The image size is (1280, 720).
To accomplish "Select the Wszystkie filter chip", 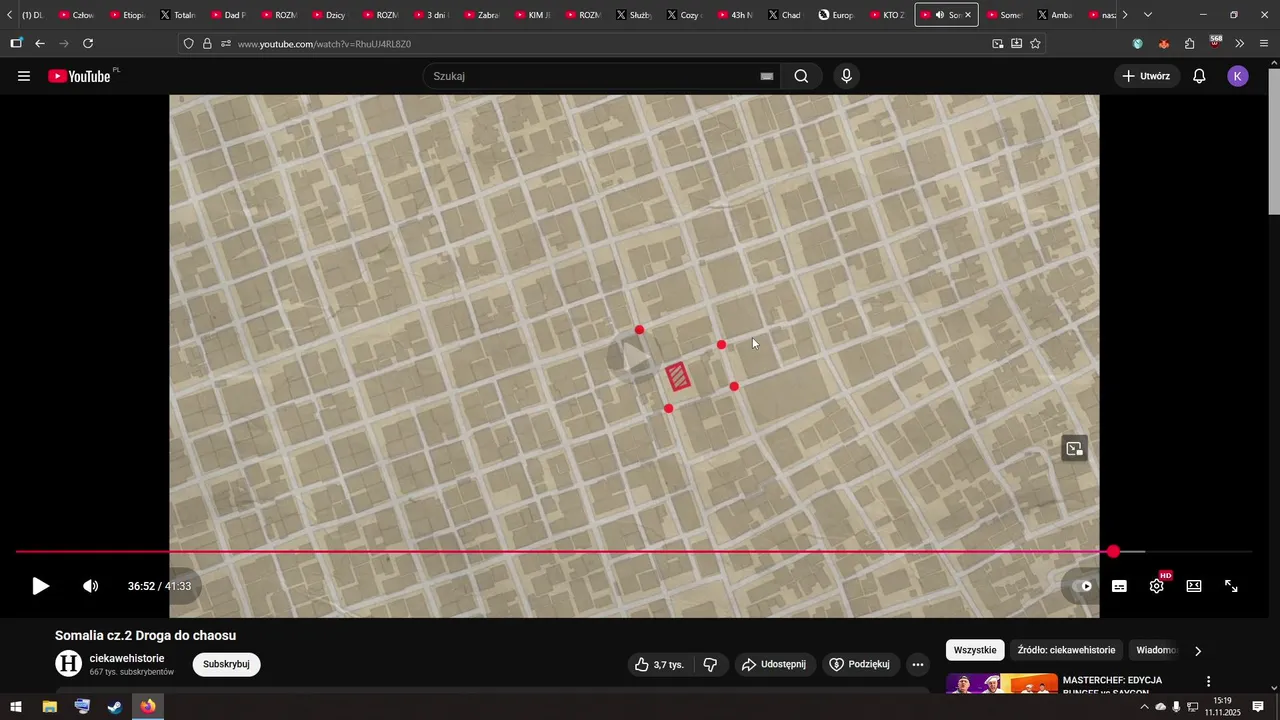I will click(975, 650).
